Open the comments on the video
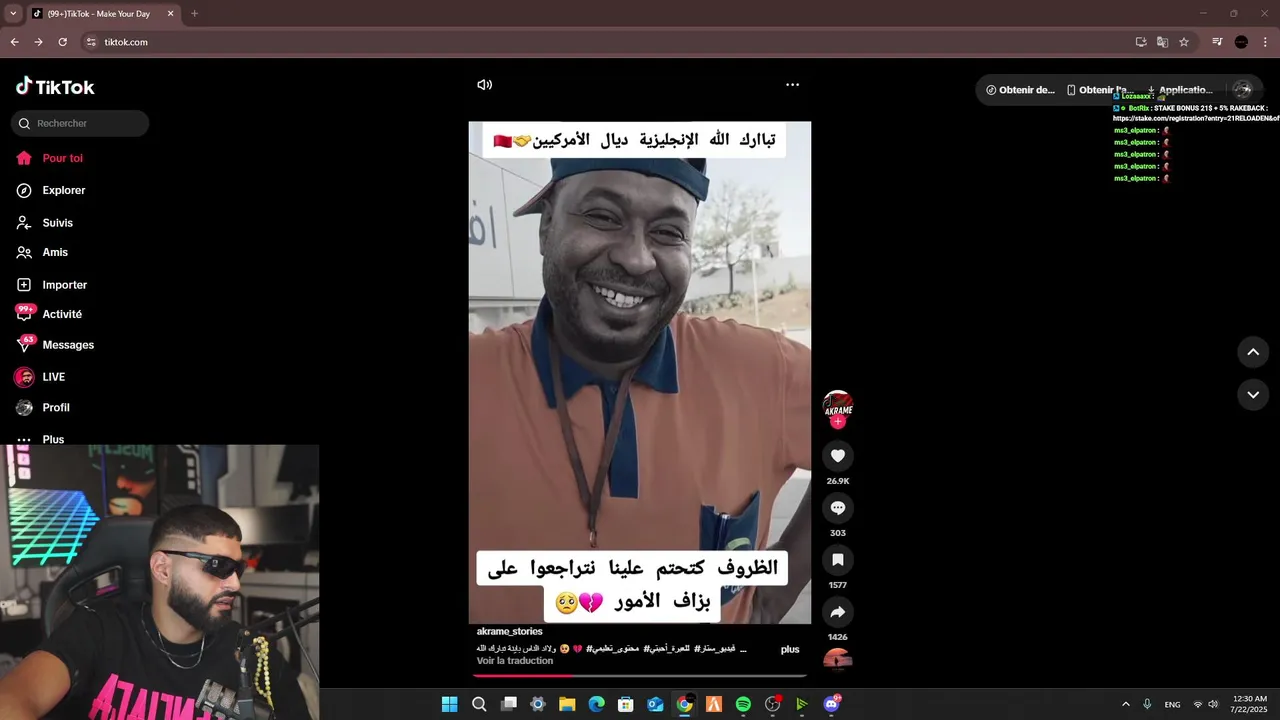 click(x=838, y=508)
